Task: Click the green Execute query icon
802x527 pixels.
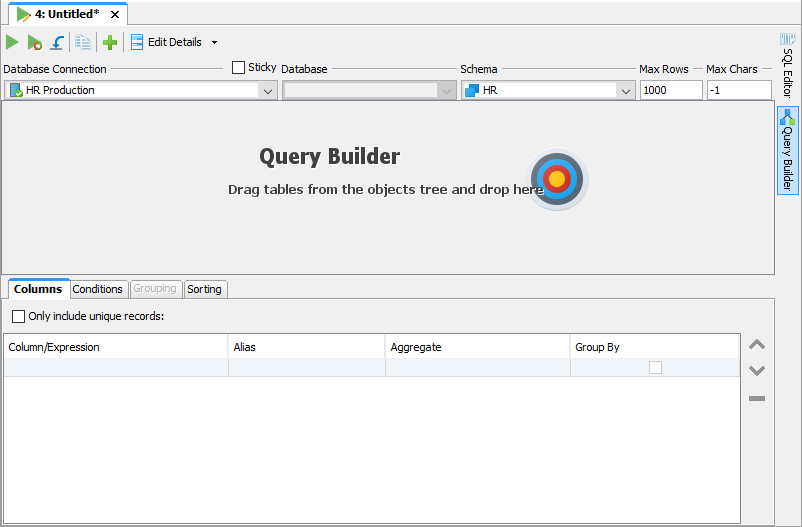Action: (x=12, y=42)
